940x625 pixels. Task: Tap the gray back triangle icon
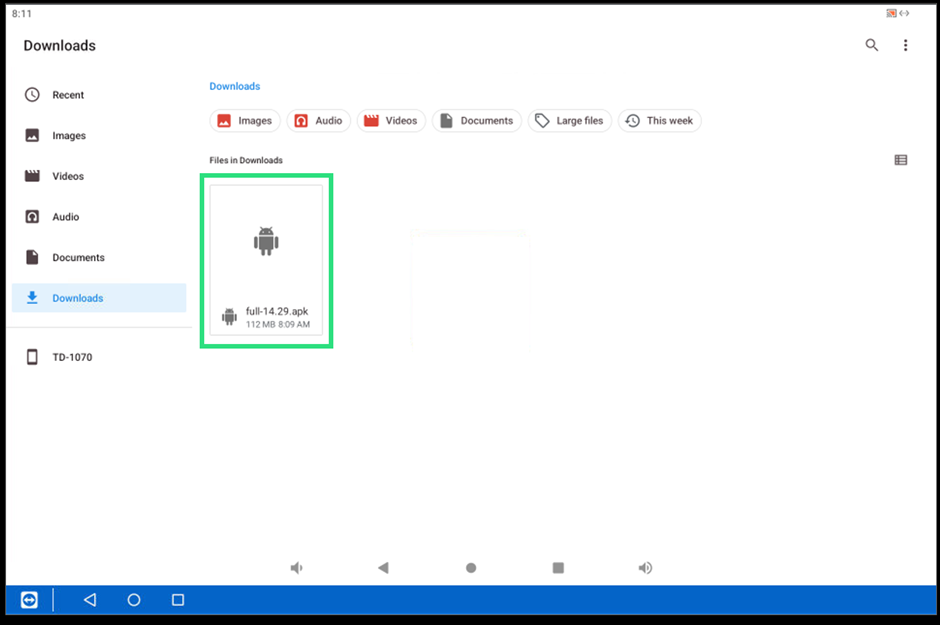[384, 567]
